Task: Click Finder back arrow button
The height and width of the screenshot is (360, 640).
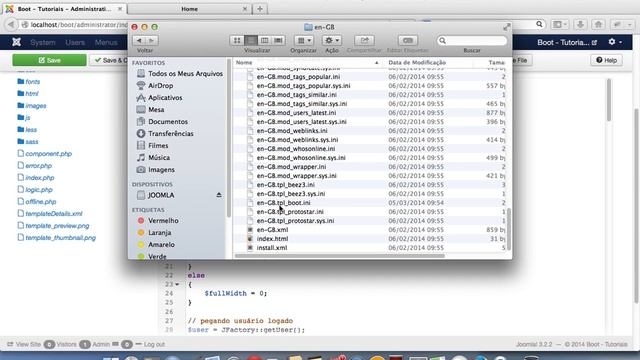Action: (x=139, y=40)
